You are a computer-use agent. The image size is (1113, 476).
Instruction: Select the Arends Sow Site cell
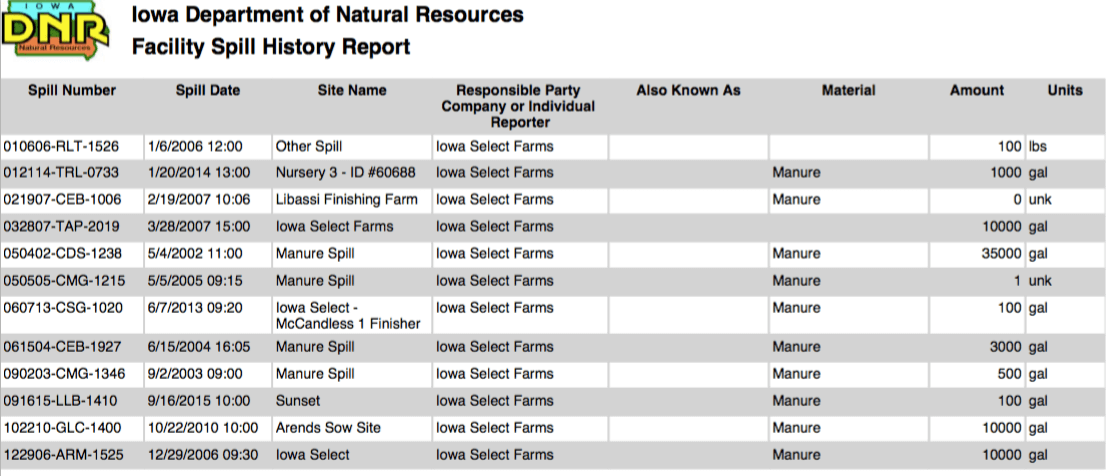point(328,428)
